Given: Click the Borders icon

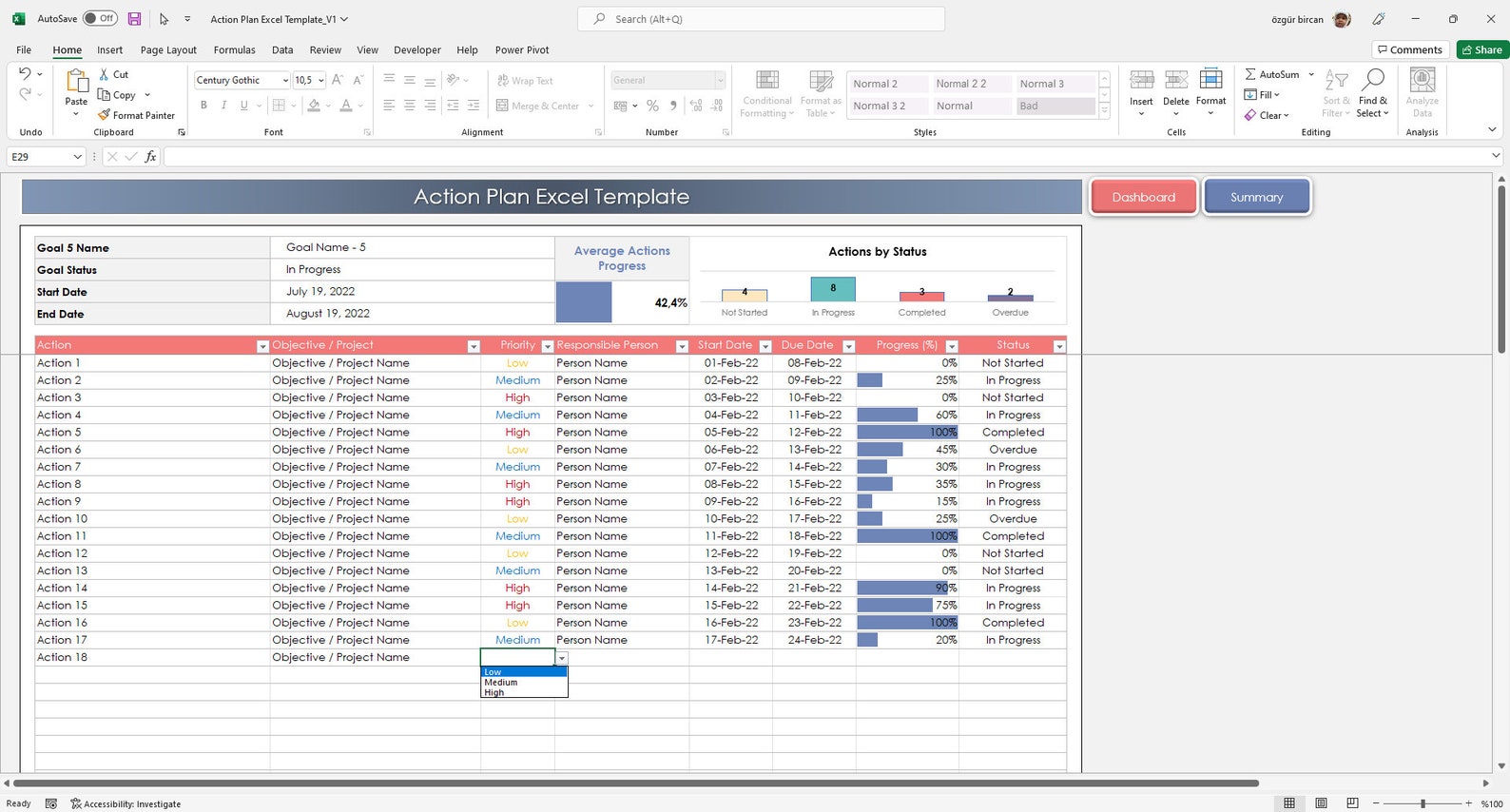Looking at the screenshot, I should (x=279, y=106).
